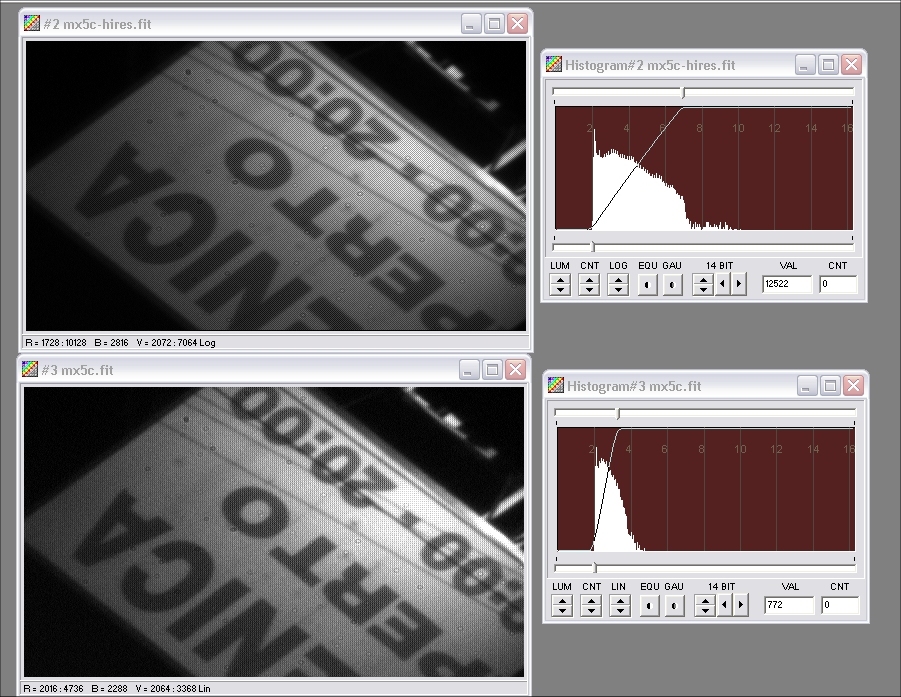
Task: Click 14 BIT up arrow in Histogram#2
Action: click(x=703, y=280)
